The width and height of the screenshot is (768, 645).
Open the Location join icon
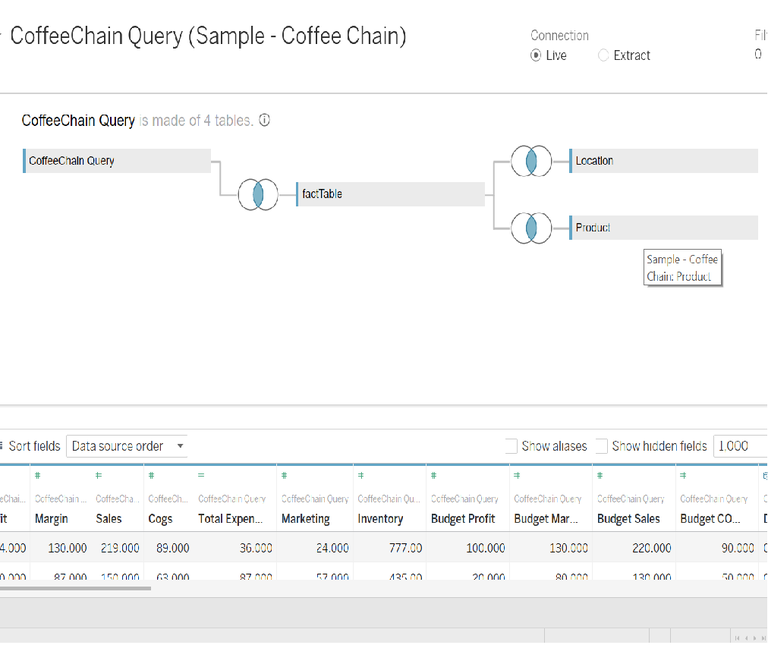[x=531, y=161]
